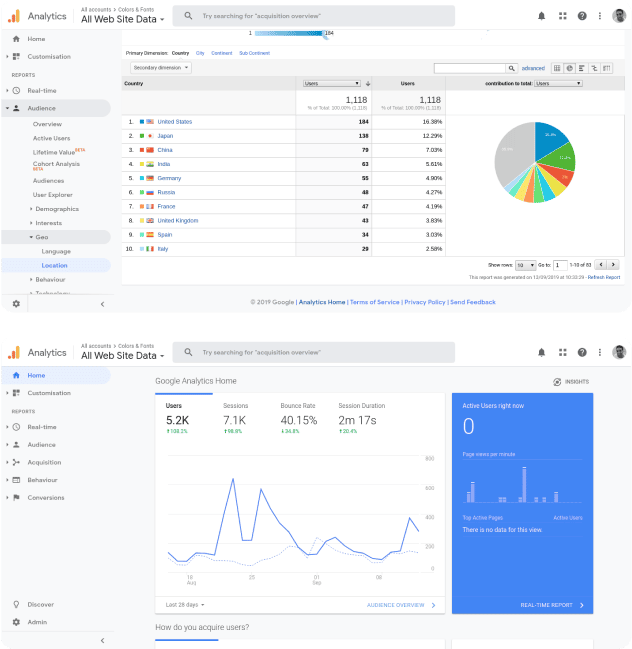Viewport: 632px width, 649px height.
Task: Click the Go to page number field
Action: (x=560, y=265)
